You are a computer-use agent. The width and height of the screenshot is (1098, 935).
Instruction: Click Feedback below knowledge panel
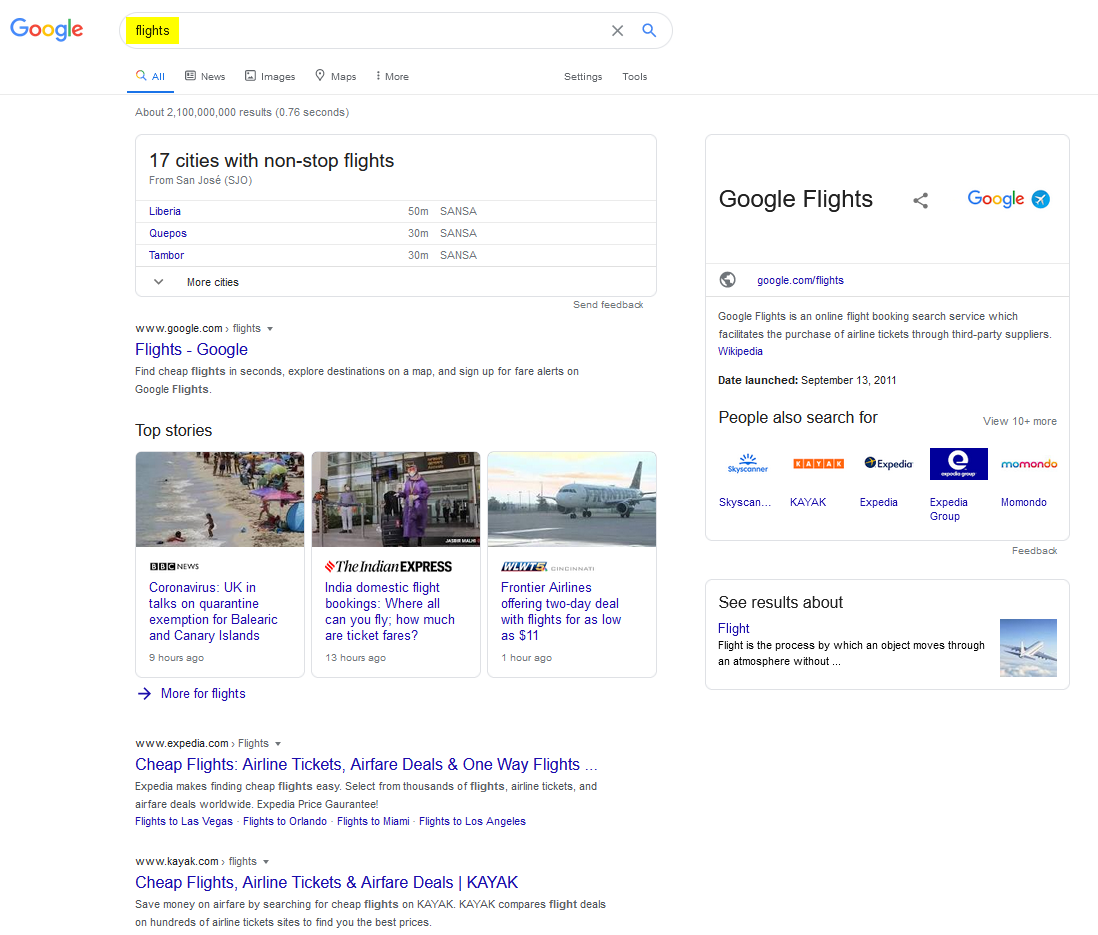point(1034,550)
